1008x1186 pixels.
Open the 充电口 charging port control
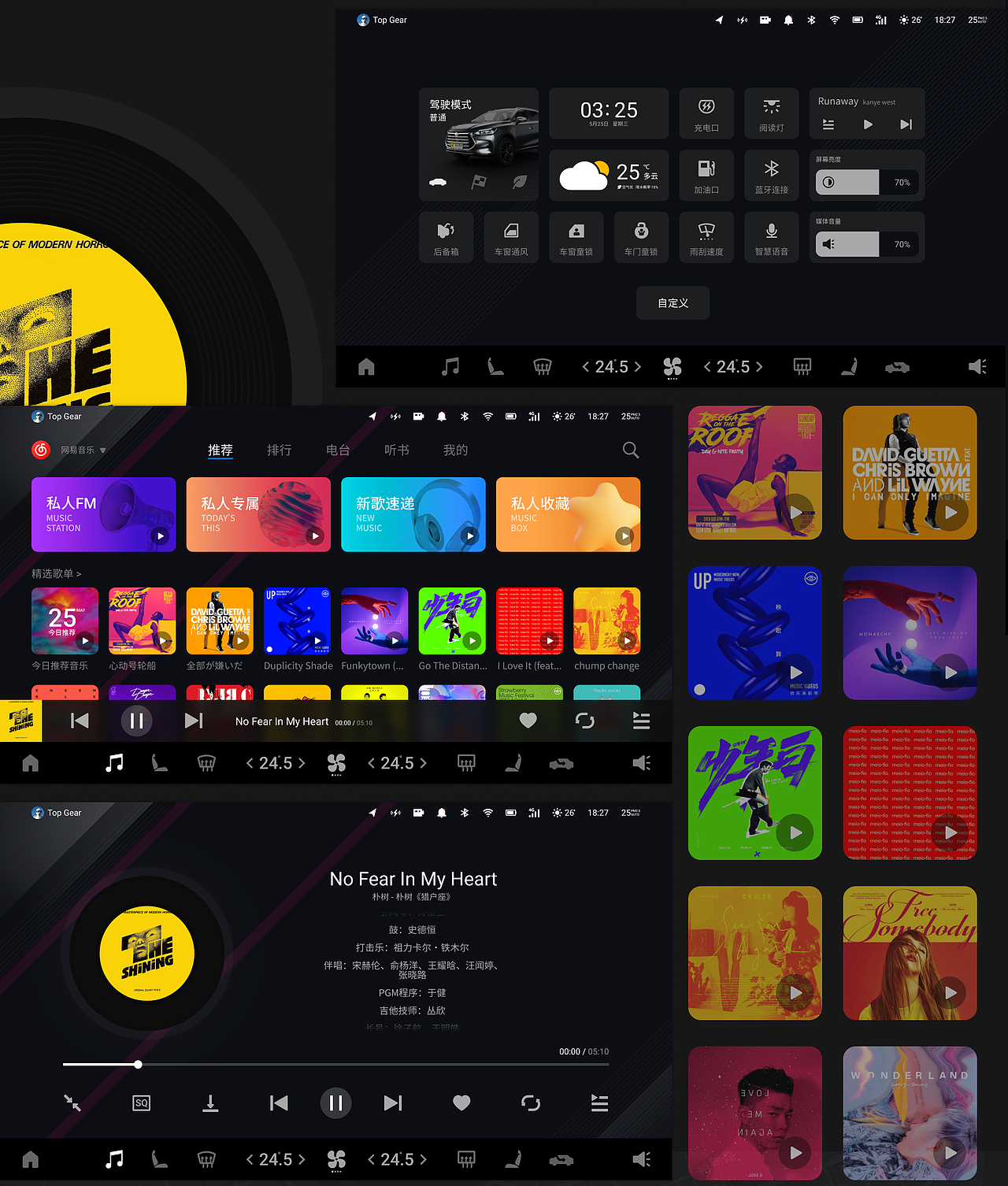706,114
